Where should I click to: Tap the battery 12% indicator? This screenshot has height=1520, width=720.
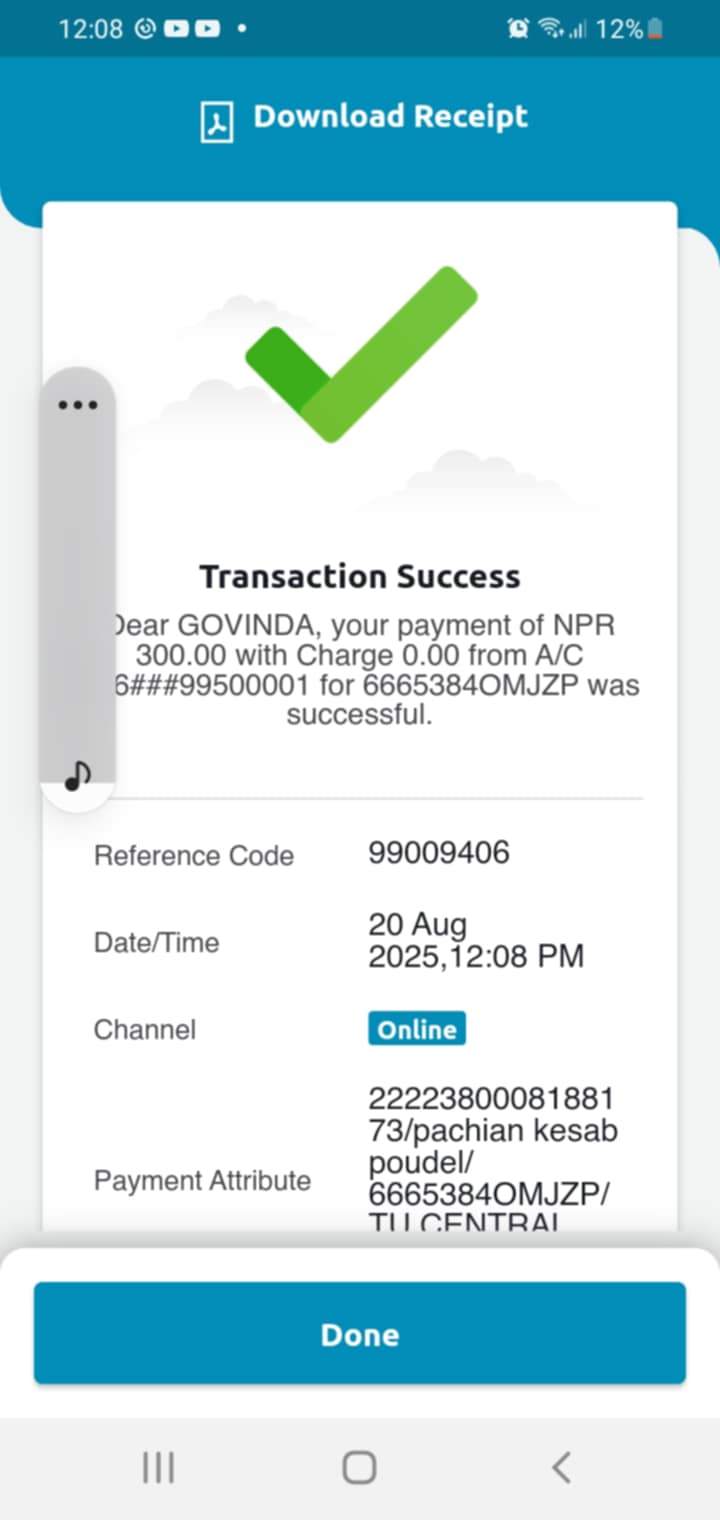pos(630,29)
